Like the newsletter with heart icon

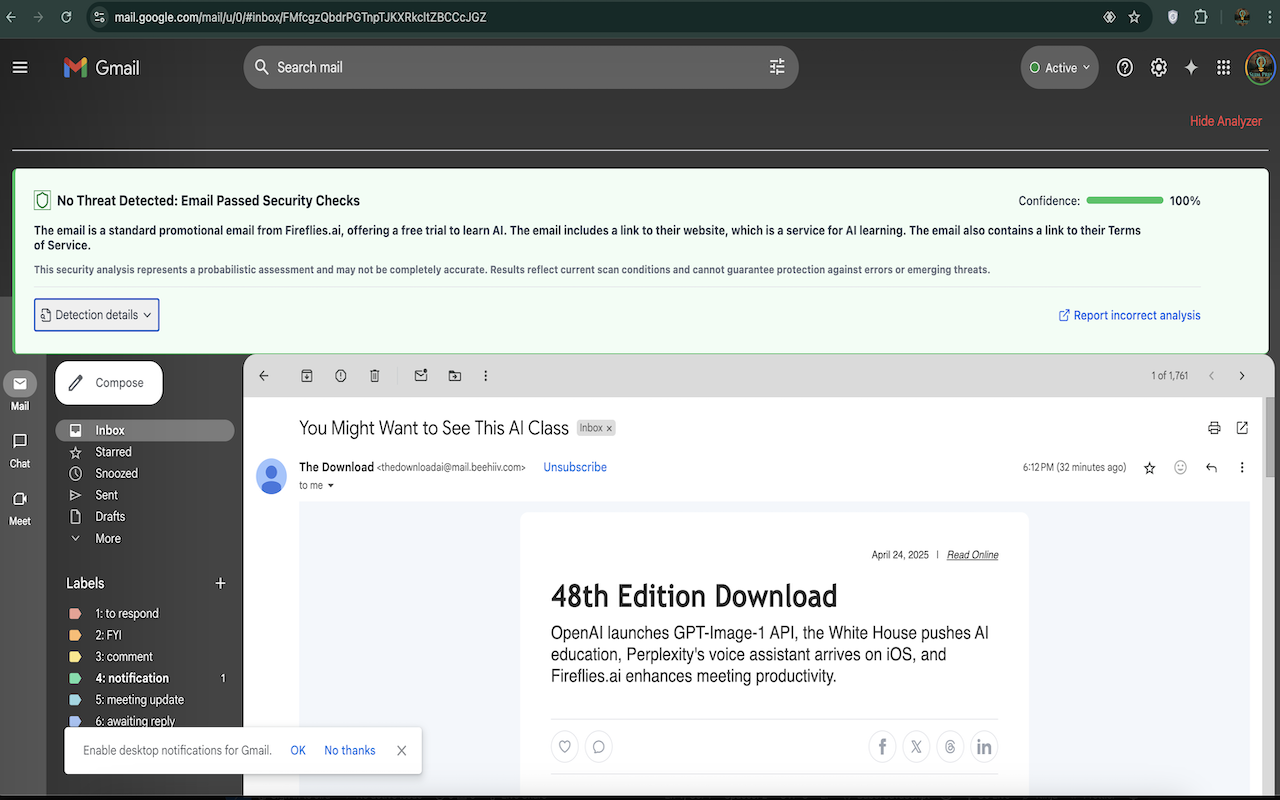click(x=565, y=746)
